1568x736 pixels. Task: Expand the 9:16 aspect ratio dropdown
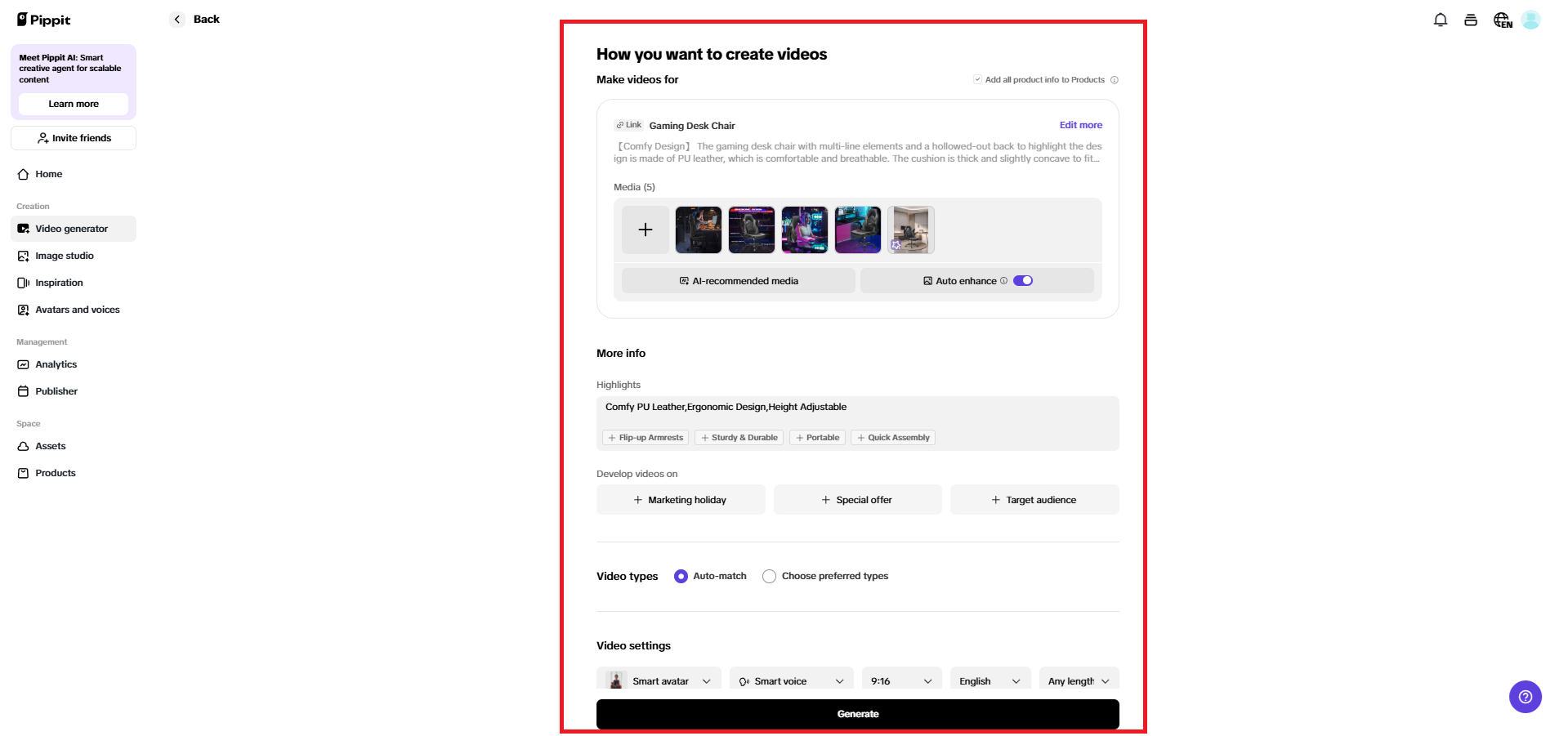900,680
